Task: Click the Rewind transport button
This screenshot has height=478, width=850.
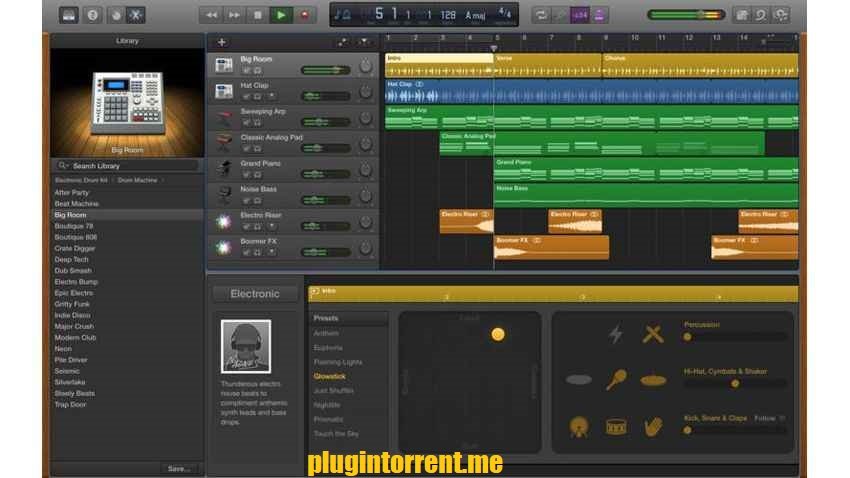Action: (x=211, y=15)
